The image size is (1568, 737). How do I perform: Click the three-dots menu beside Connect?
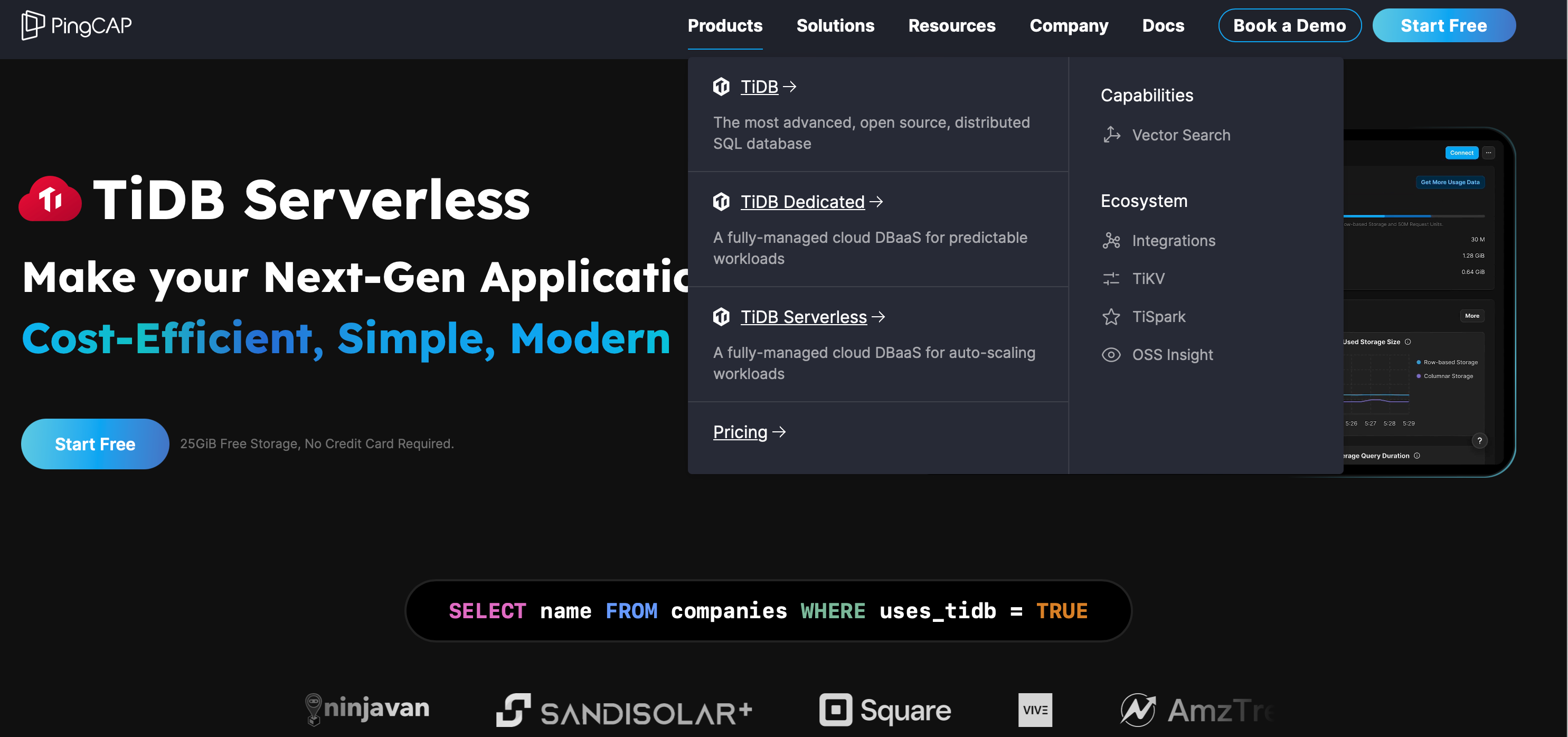(x=1489, y=153)
